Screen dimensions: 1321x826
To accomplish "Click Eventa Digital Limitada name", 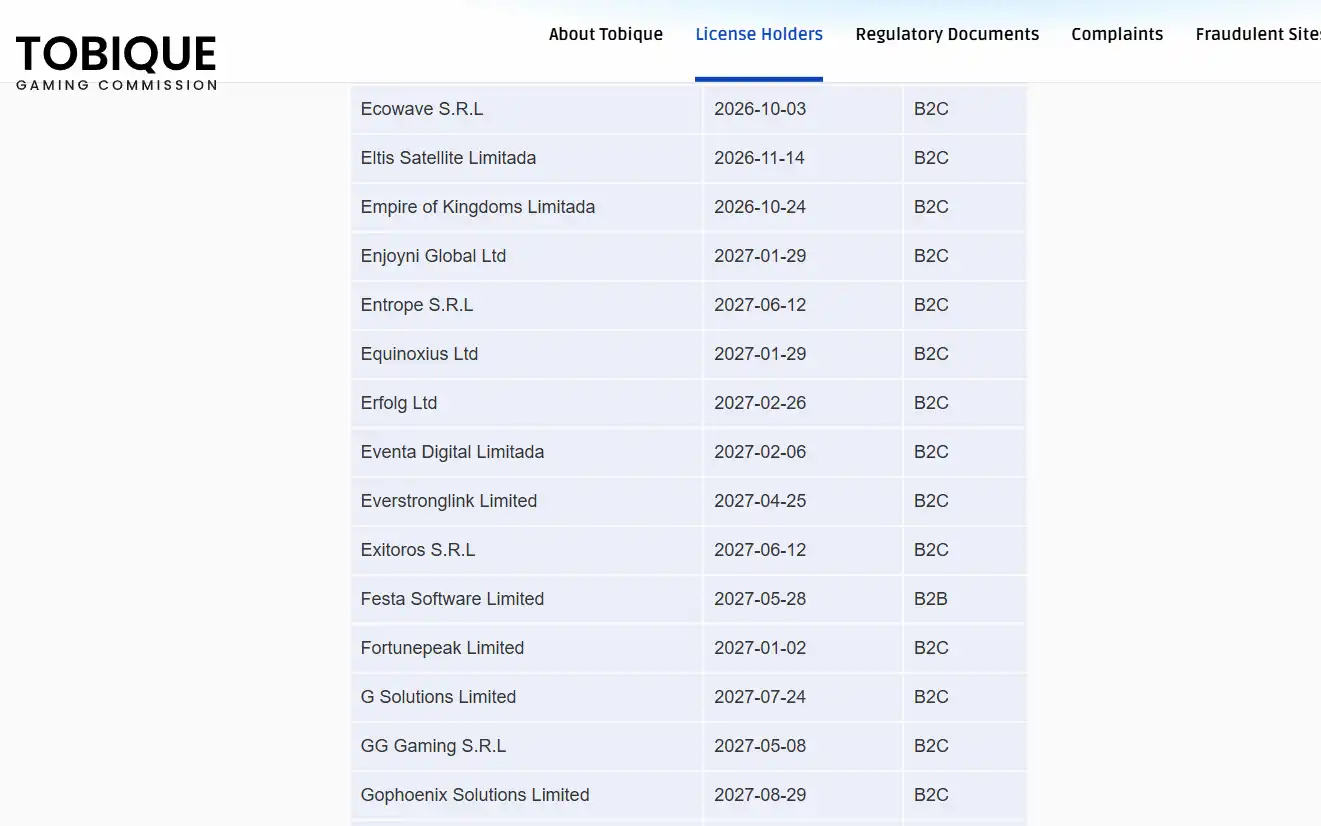I will [452, 452].
